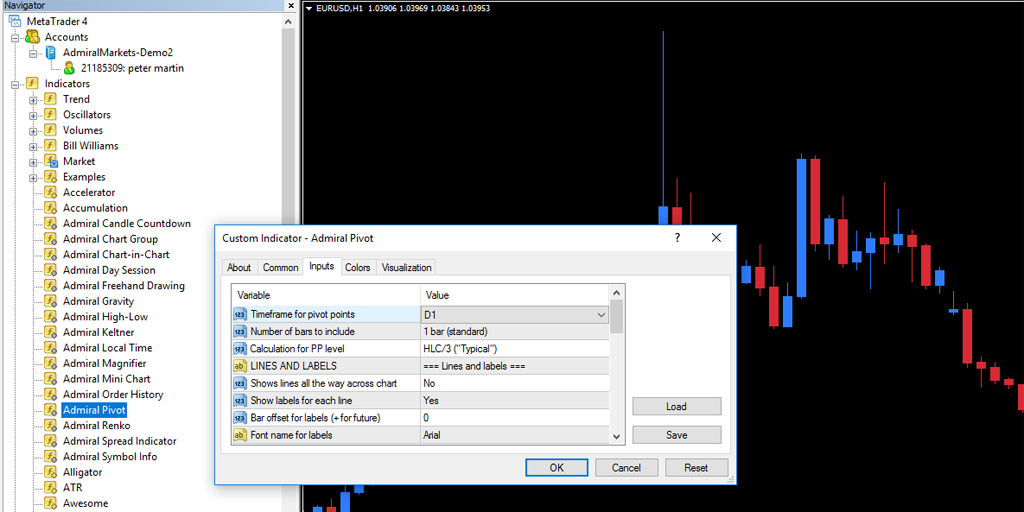The width and height of the screenshot is (1024, 512).
Task: Click the Trend indicator group icon
Action: (51, 99)
